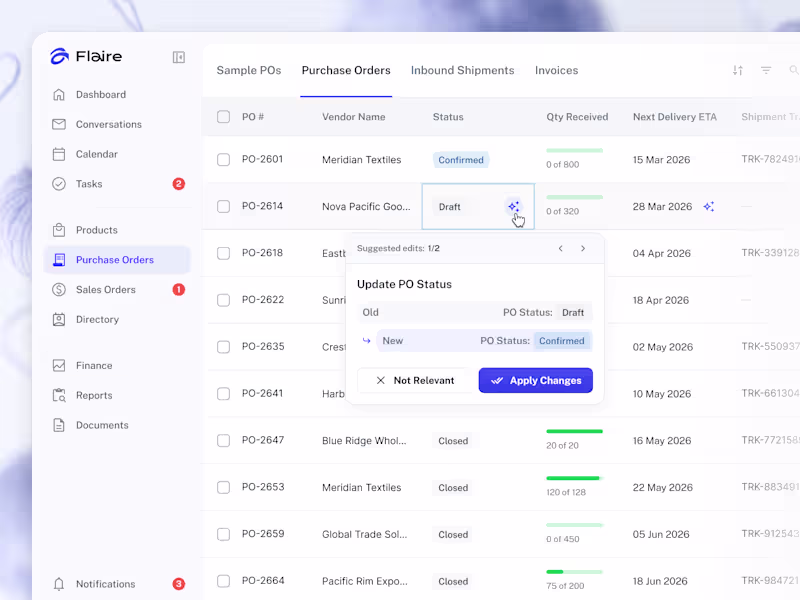Click PO-2664 number cell
The height and width of the screenshot is (600, 800).
tap(263, 581)
